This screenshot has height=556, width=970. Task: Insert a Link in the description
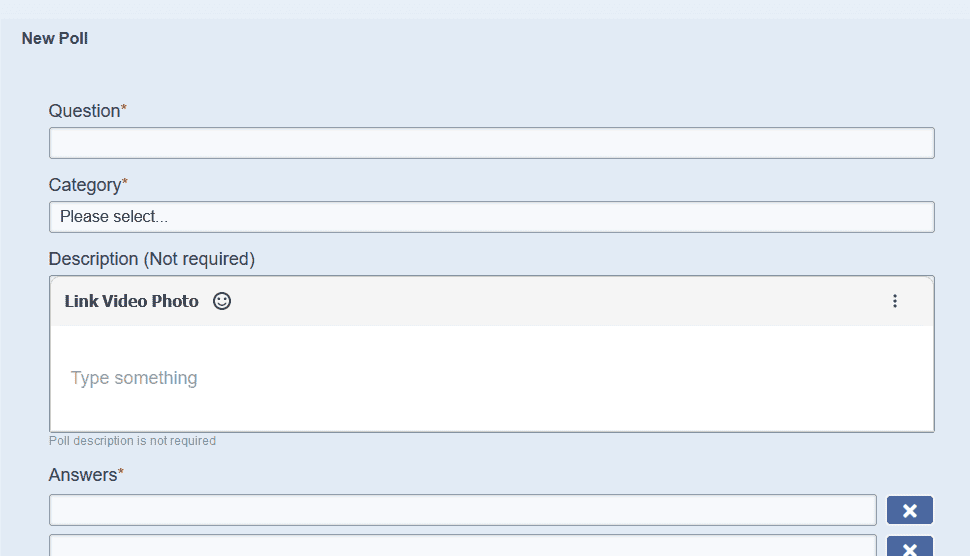[x=81, y=301]
